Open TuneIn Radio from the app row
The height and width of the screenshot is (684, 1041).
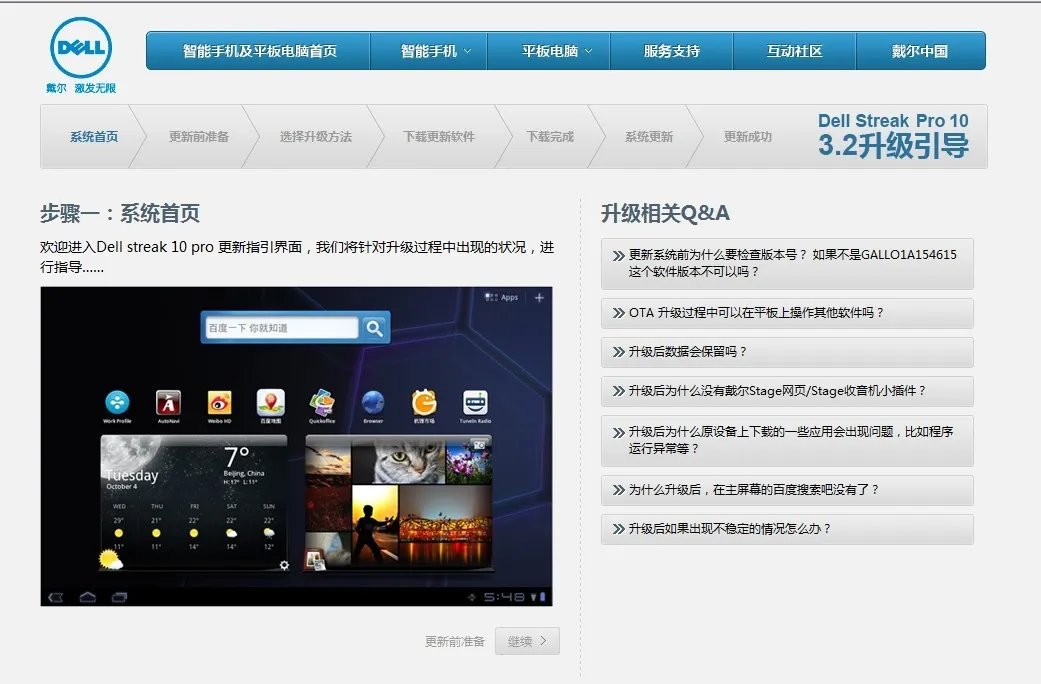475,403
